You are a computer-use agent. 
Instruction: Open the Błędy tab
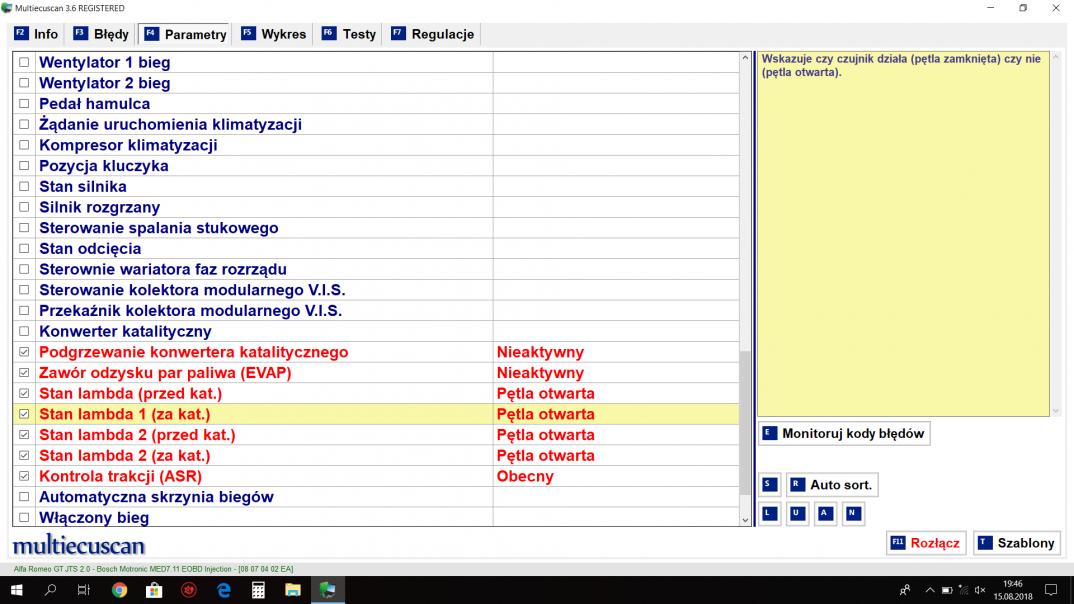click(x=101, y=34)
